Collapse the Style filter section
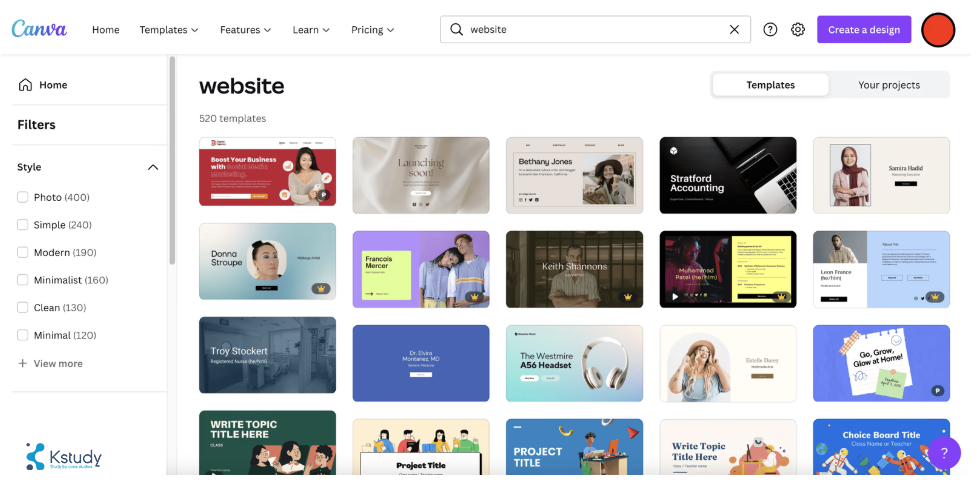The height and width of the screenshot is (497, 977). click(x=153, y=168)
